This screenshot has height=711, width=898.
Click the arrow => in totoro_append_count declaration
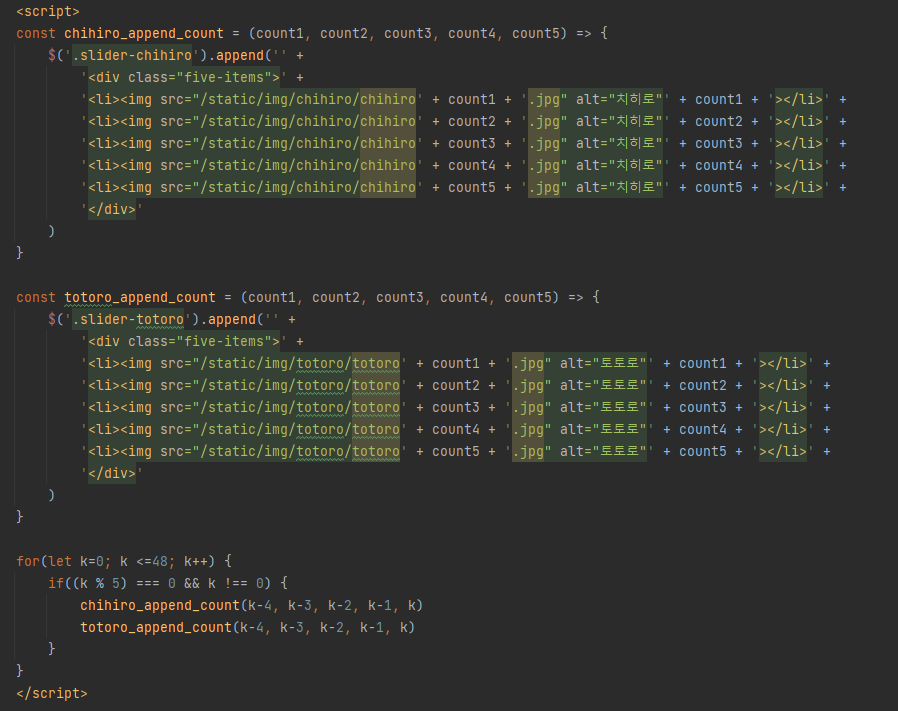click(576, 297)
